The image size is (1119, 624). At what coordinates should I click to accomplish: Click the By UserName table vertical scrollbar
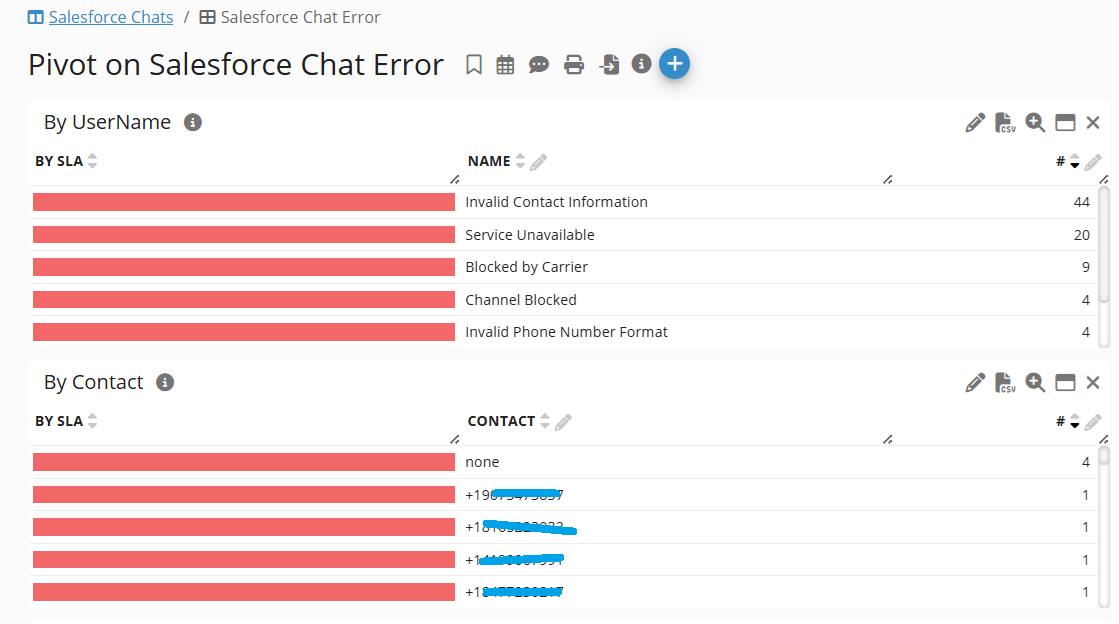pos(1104,245)
